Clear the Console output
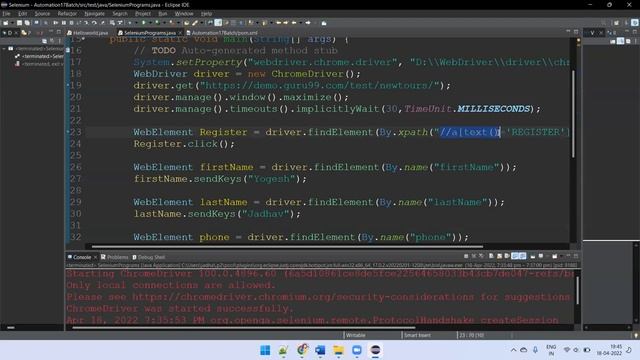 (x=491, y=256)
